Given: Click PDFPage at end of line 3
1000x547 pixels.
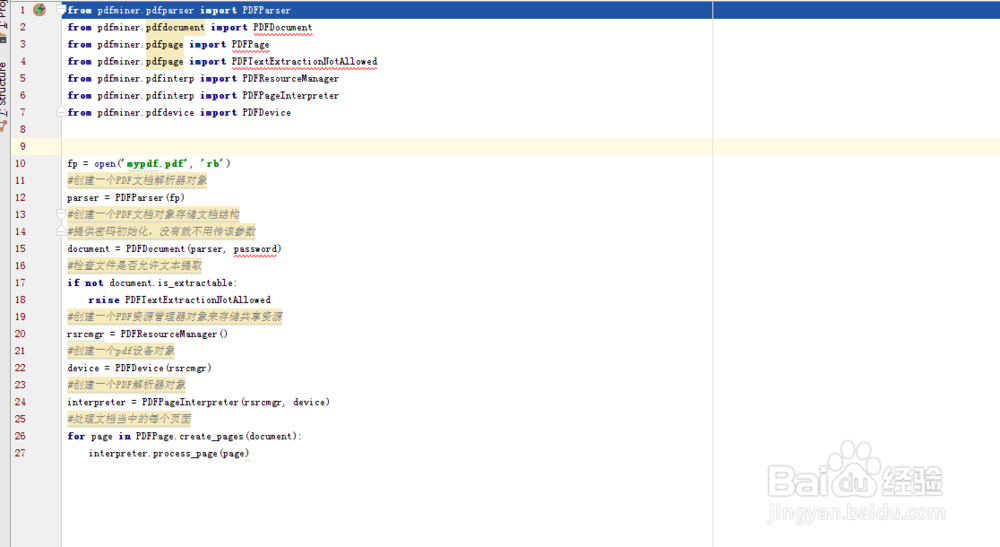Looking at the screenshot, I should [250, 45].
